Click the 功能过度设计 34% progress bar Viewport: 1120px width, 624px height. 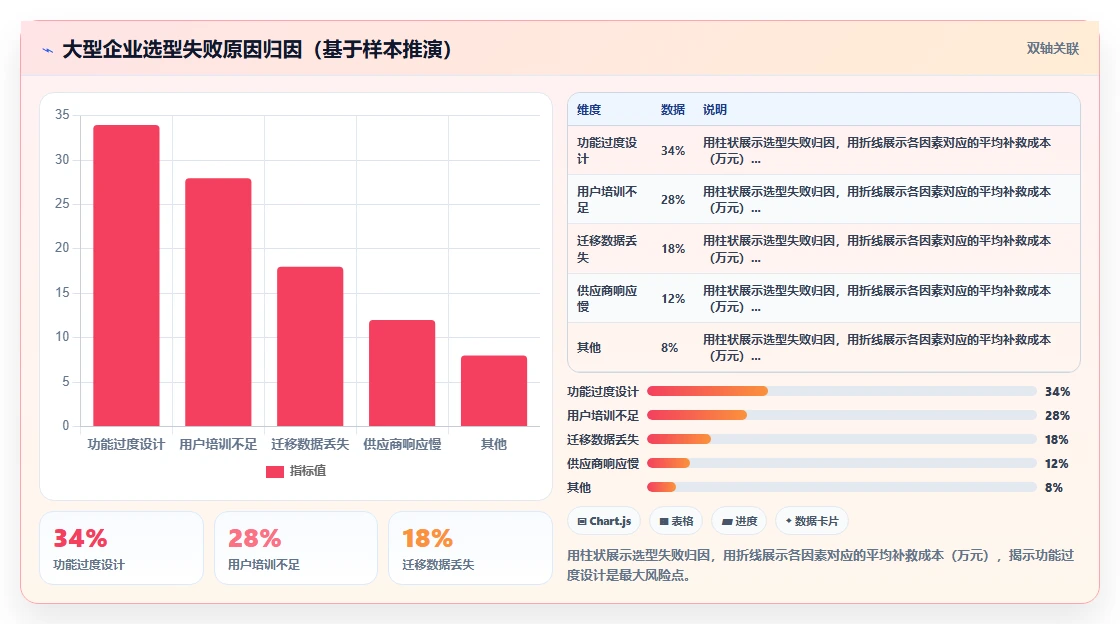(841, 391)
